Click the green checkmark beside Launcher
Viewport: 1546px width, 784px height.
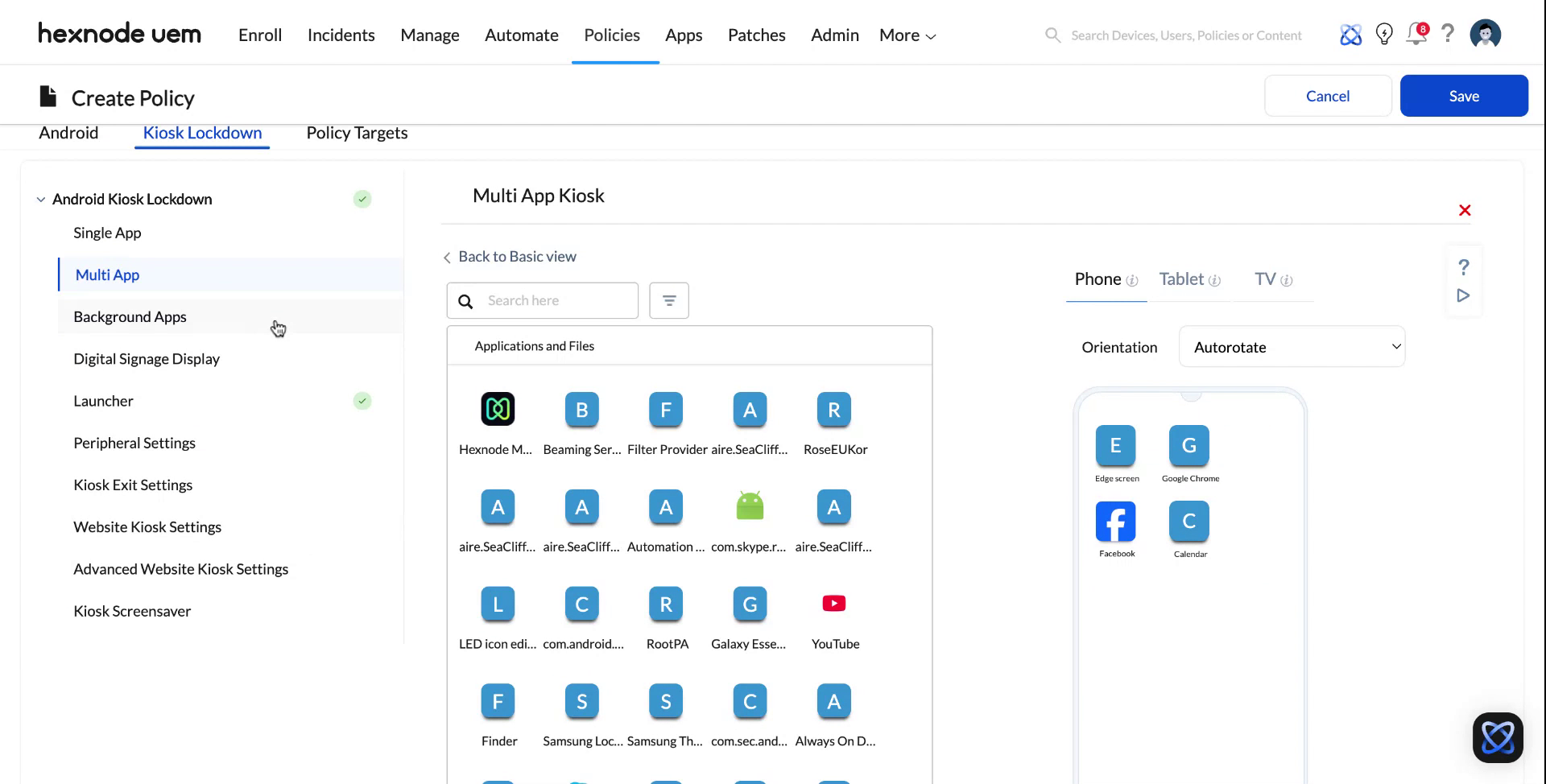362,400
